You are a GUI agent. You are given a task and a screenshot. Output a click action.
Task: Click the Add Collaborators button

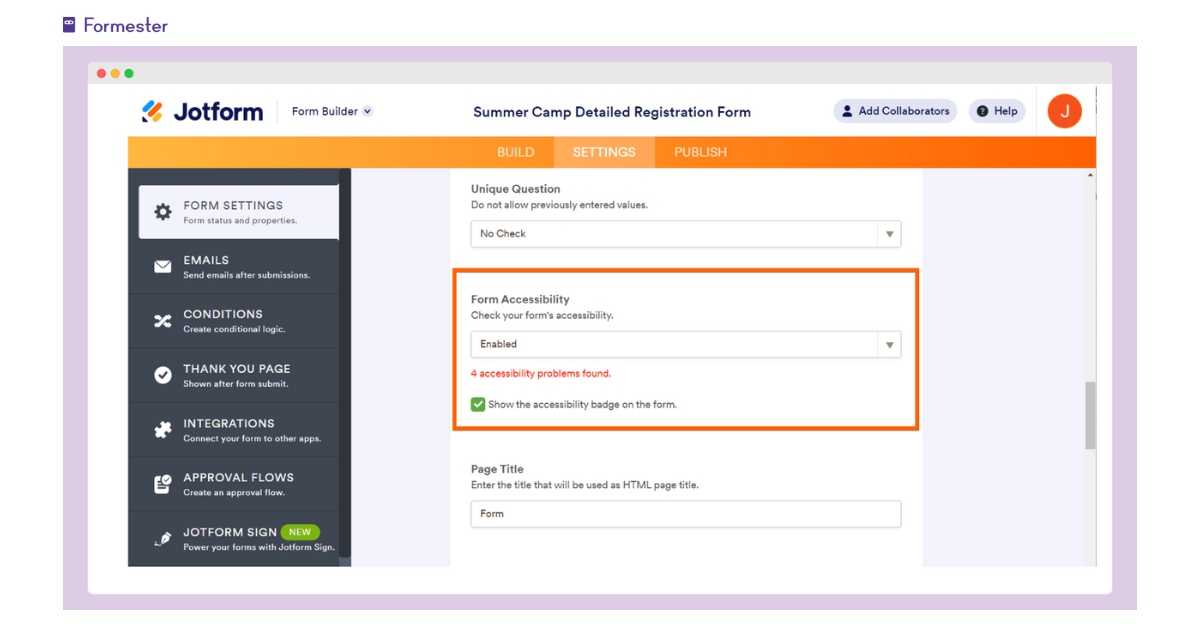pyautogui.click(x=894, y=111)
